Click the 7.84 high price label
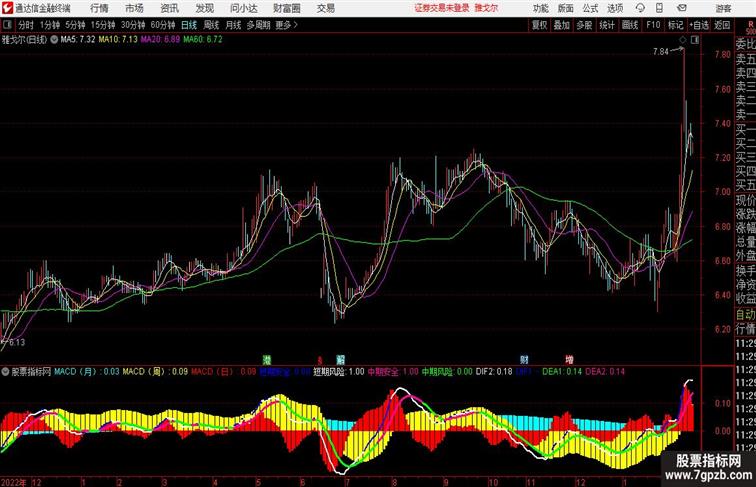Screen dimensions: 756x487 (661, 52)
